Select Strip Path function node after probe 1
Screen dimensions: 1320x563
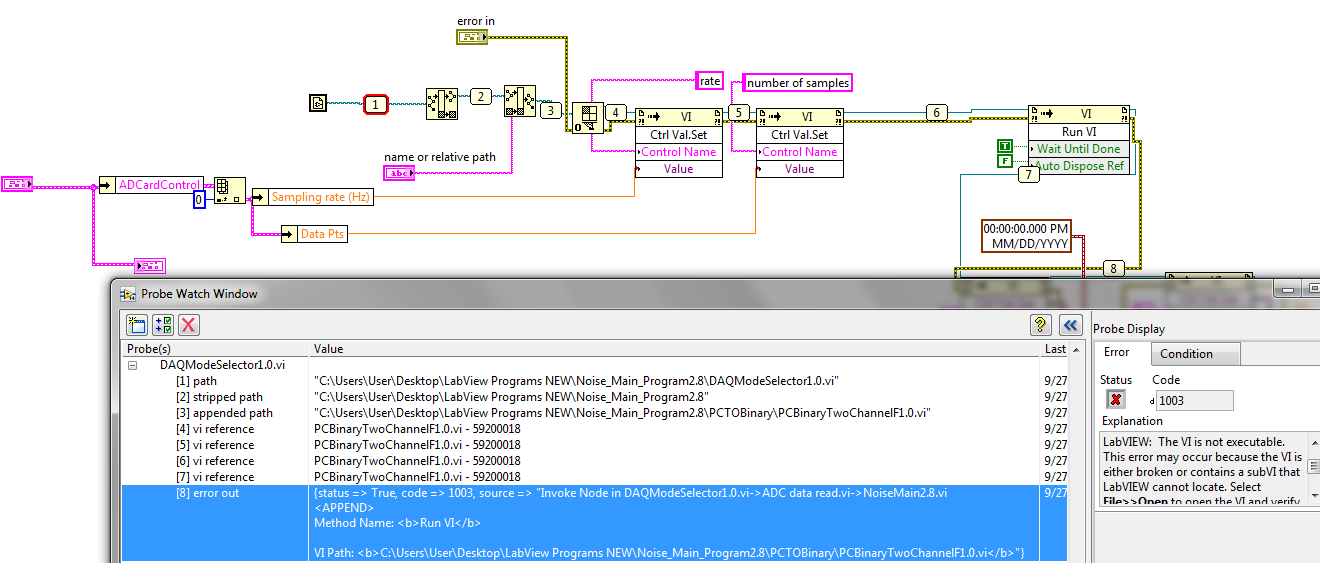[x=441, y=102]
